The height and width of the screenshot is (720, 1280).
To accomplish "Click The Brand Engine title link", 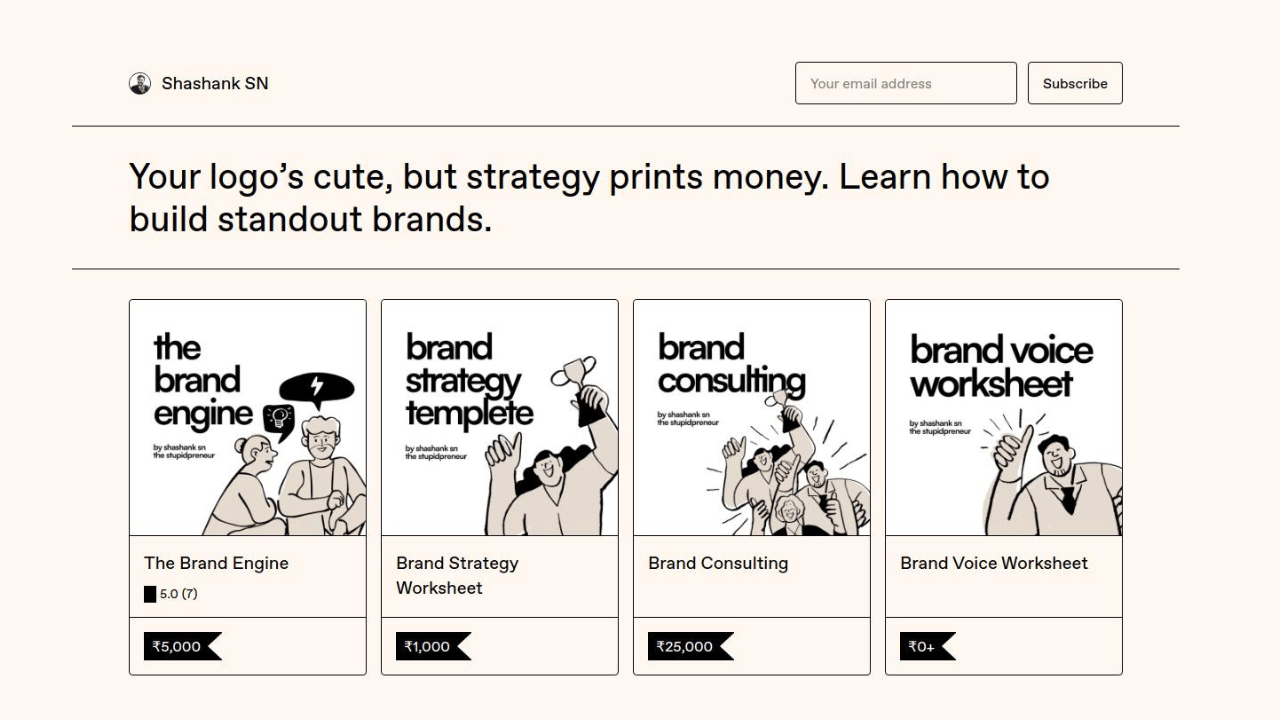I will (x=216, y=563).
